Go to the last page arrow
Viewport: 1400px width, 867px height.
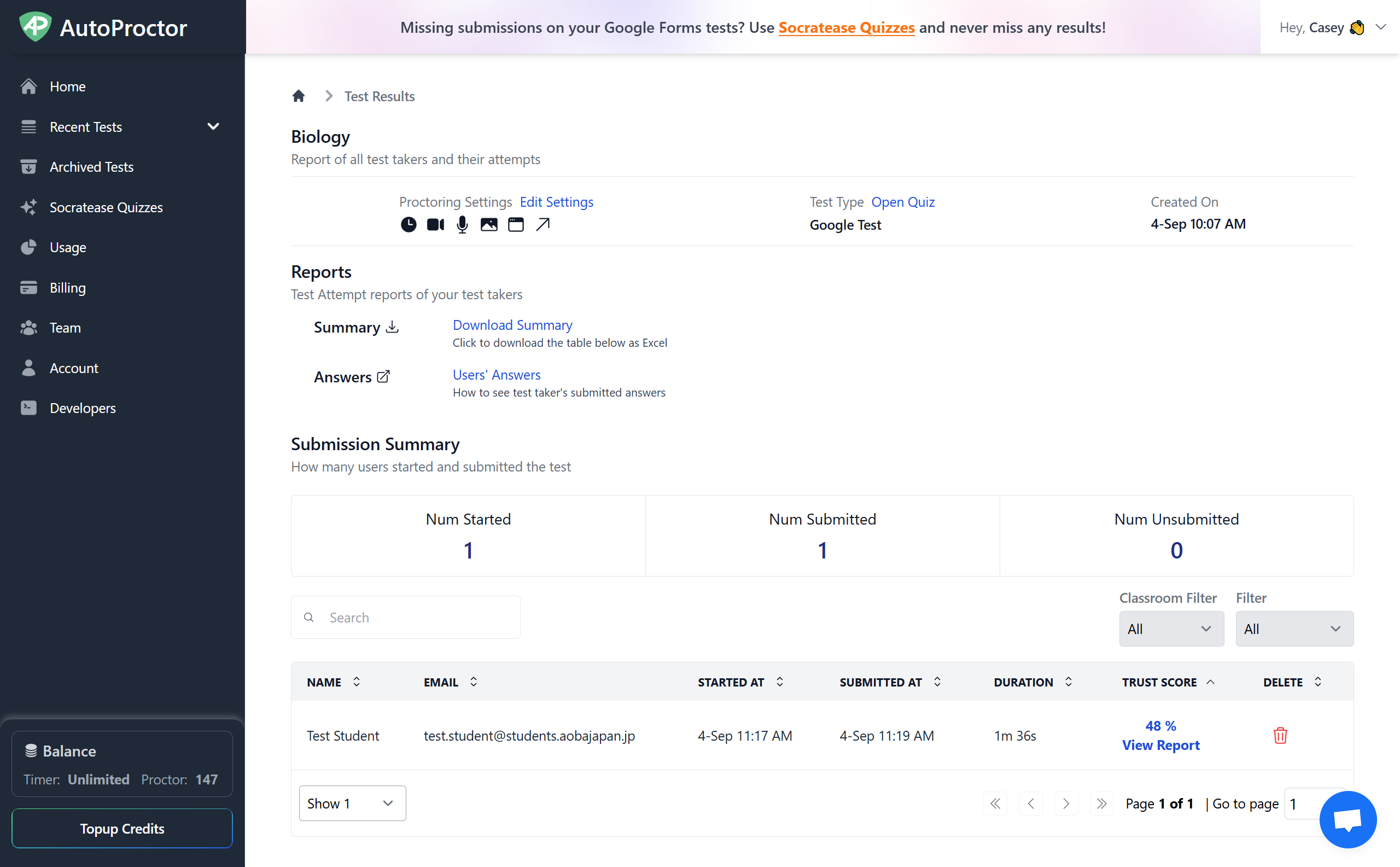(1101, 804)
